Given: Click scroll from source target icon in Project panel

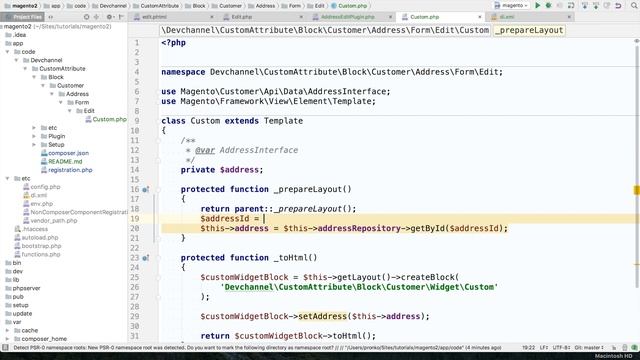Looking at the screenshot, I should tap(87, 17).
